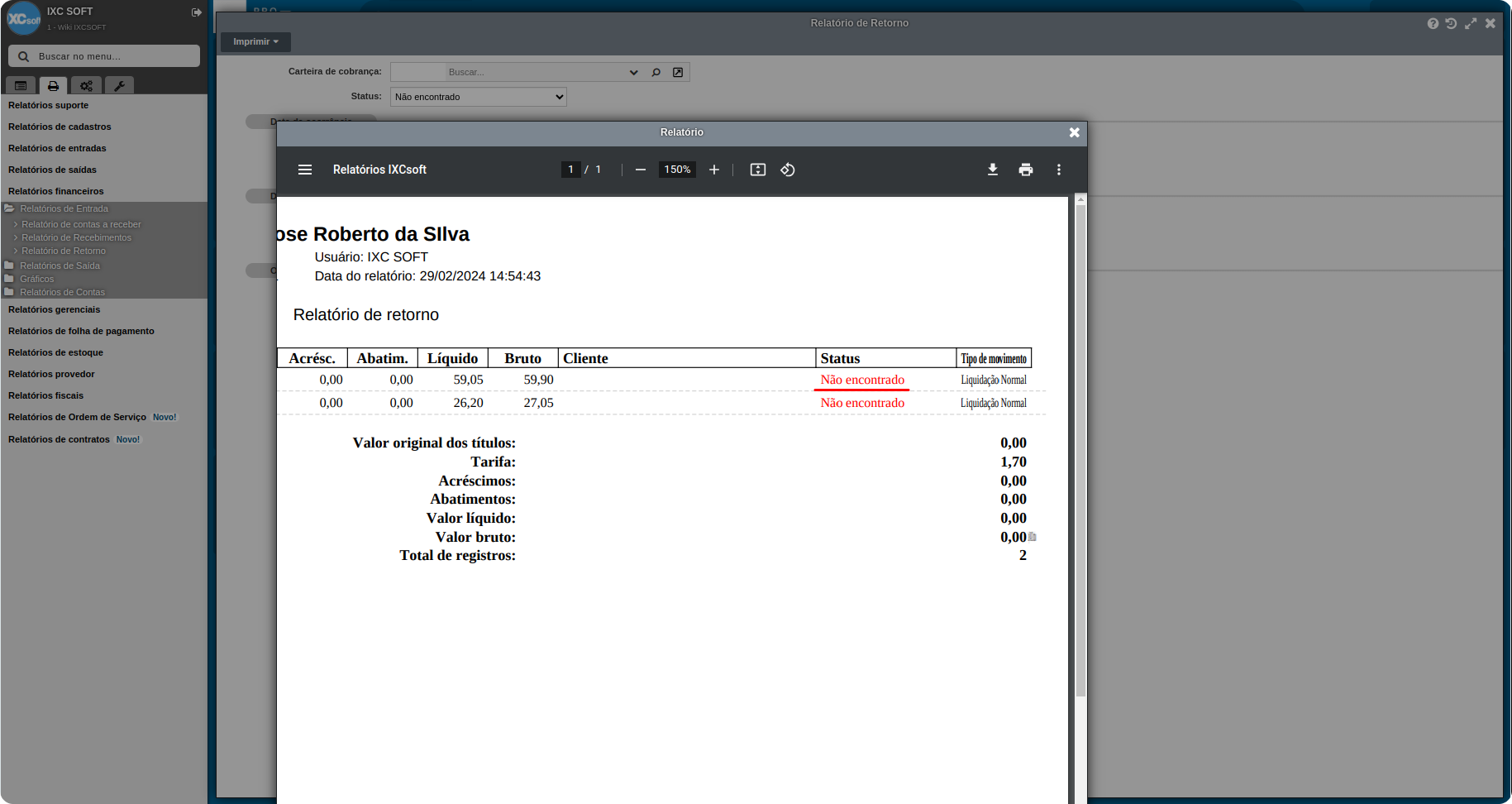Image resolution: width=1512 pixels, height=804 pixels.
Task: Open the Status dropdown Não encontrado
Action: click(x=479, y=97)
